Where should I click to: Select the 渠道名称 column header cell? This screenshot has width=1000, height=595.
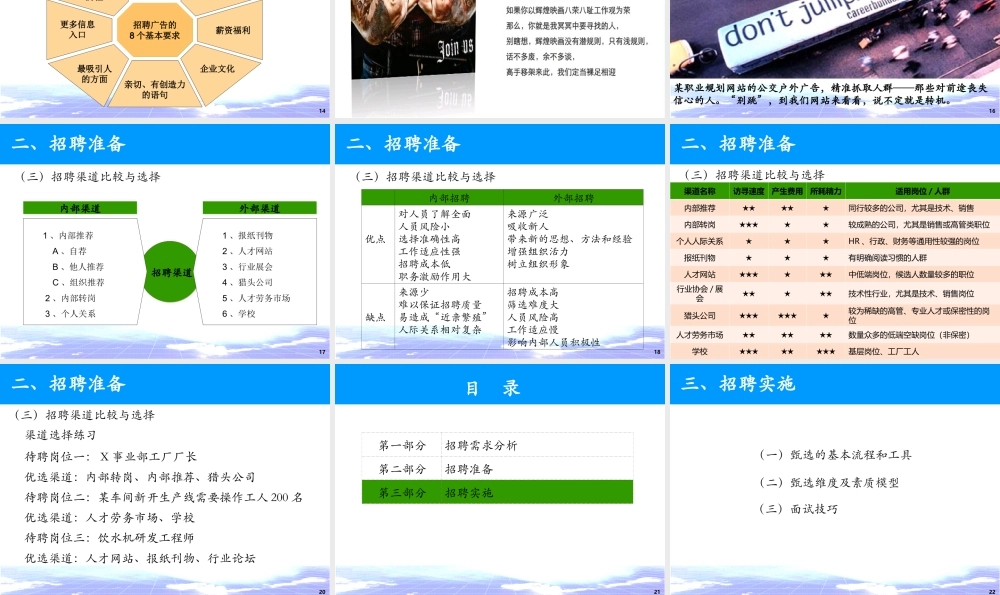pos(698,193)
